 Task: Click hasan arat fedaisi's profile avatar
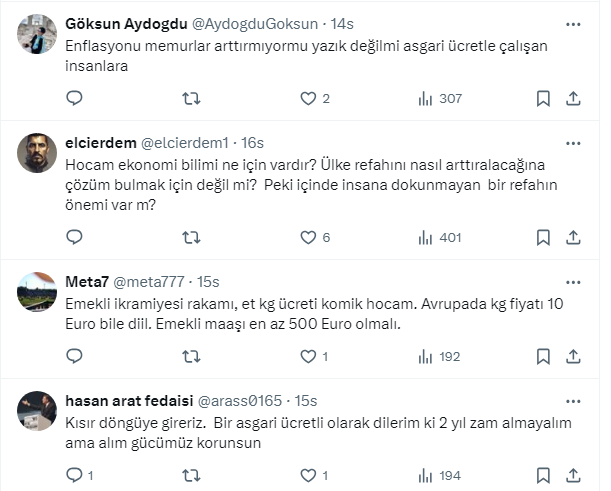(x=38, y=411)
